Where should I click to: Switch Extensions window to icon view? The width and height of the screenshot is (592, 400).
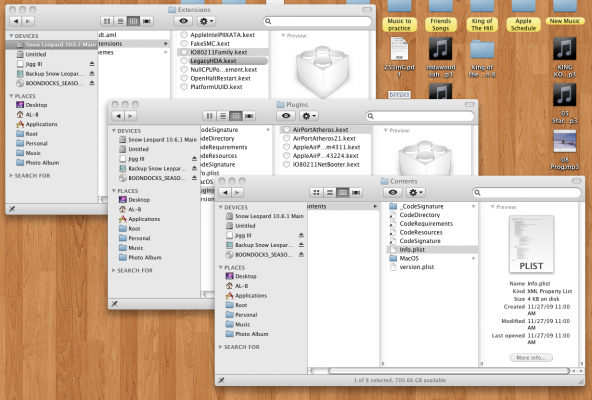[x=107, y=21]
